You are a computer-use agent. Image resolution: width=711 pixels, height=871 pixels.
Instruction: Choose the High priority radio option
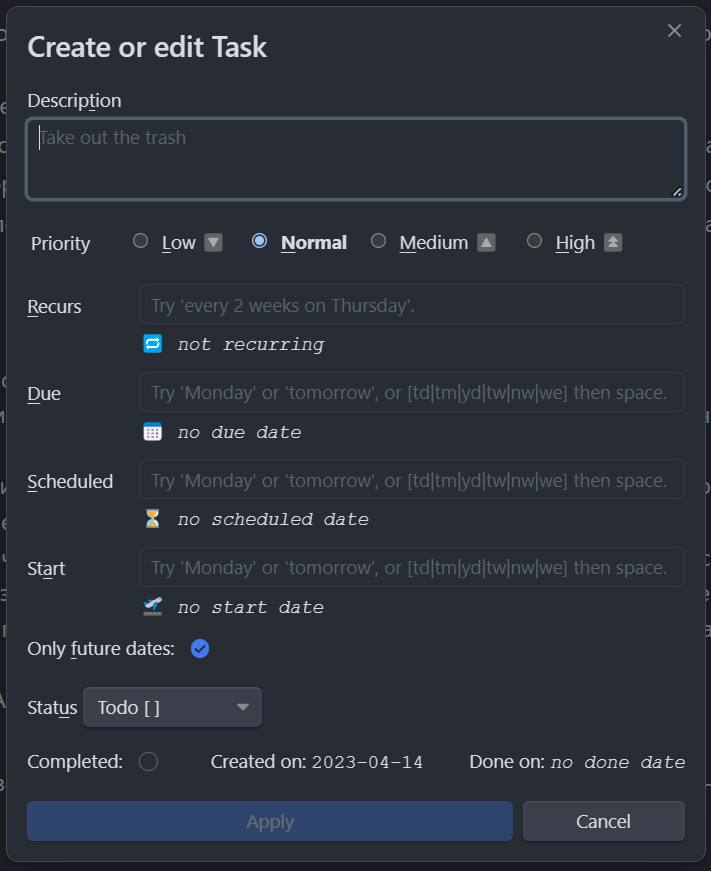[534, 241]
